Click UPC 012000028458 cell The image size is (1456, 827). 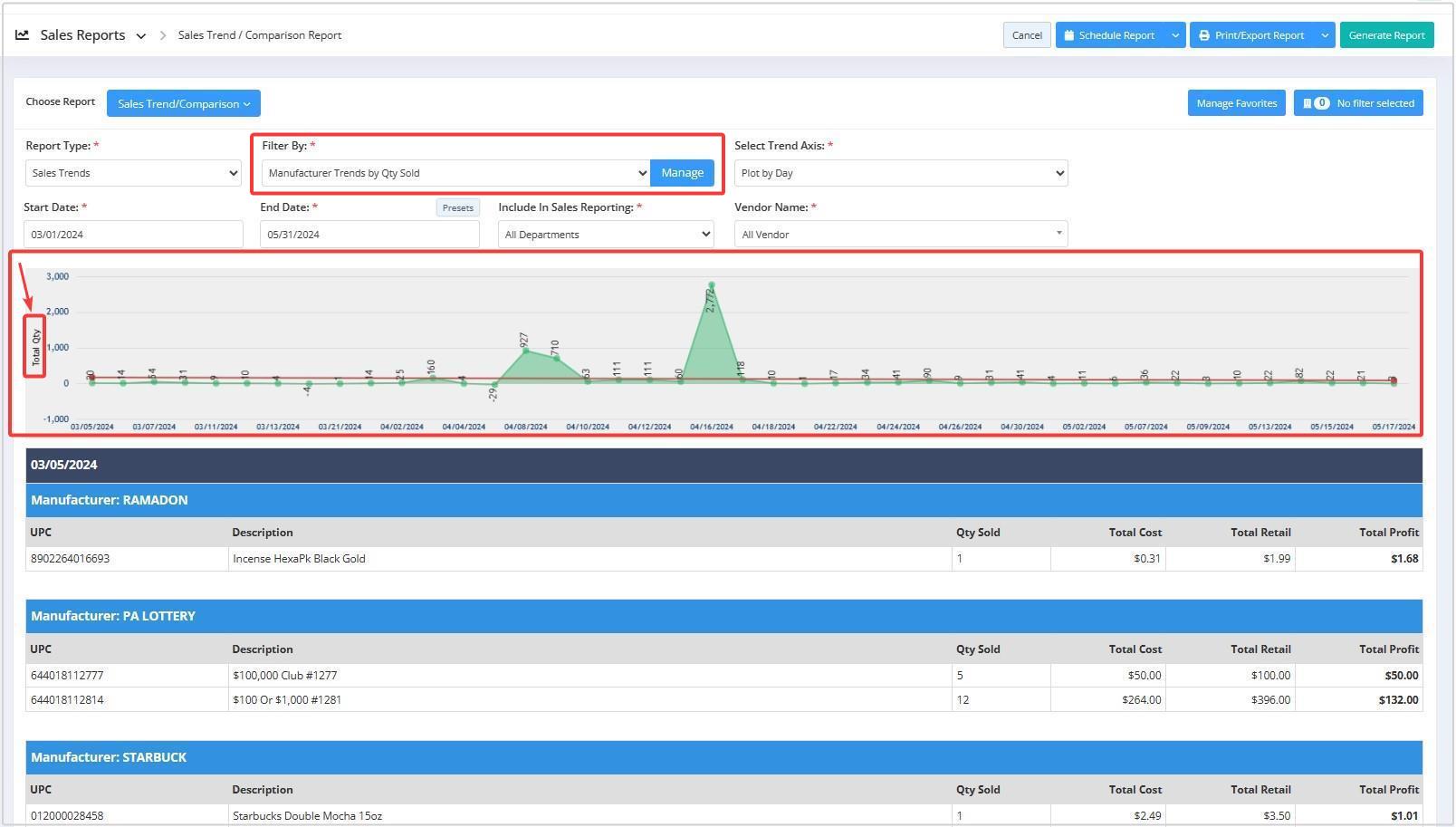(127, 816)
